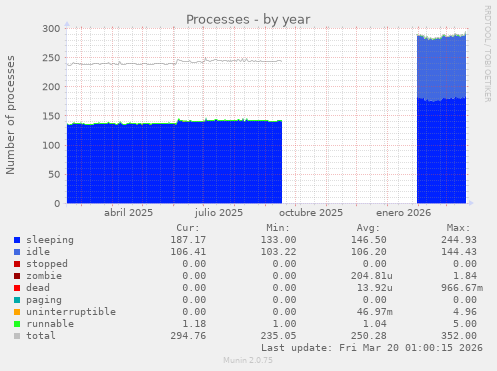Click the total average value 250.28
The height and width of the screenshot is (371, 497).
[369, 336]
